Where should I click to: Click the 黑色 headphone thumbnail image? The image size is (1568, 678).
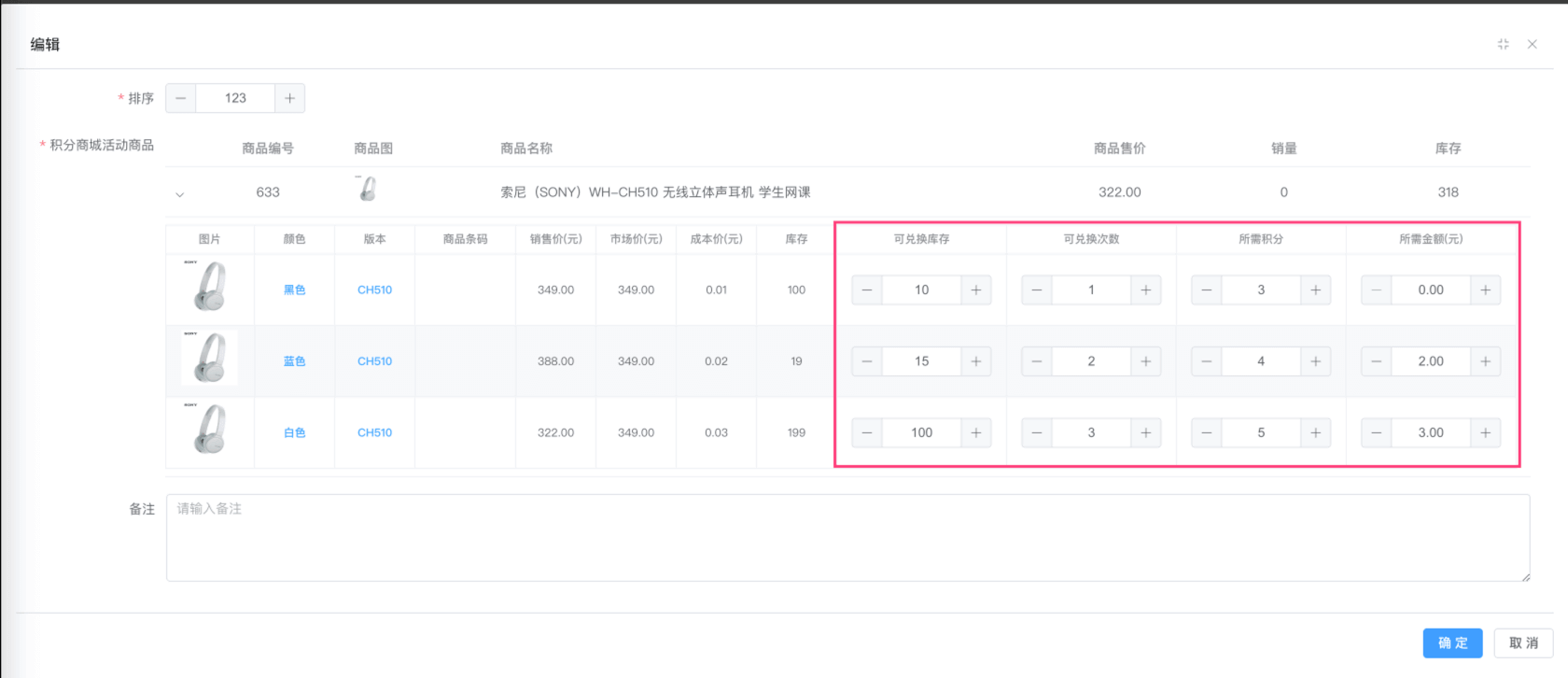[x=210, y=288]
